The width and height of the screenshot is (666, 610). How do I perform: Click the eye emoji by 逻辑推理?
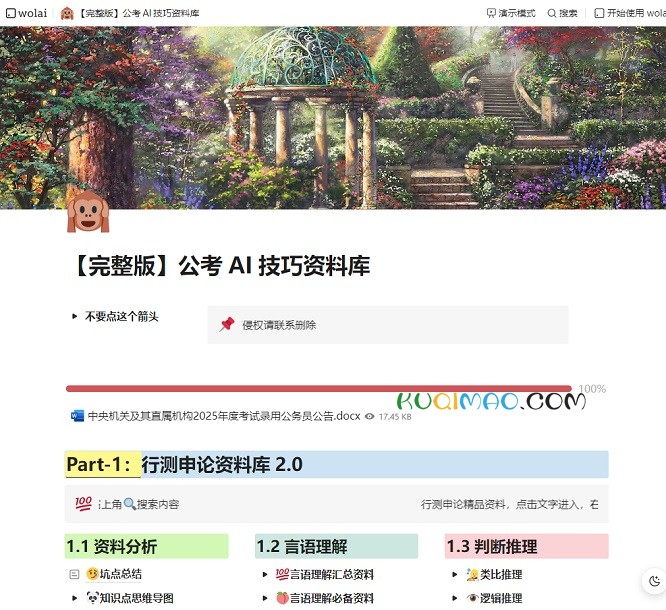pos(472,598)
